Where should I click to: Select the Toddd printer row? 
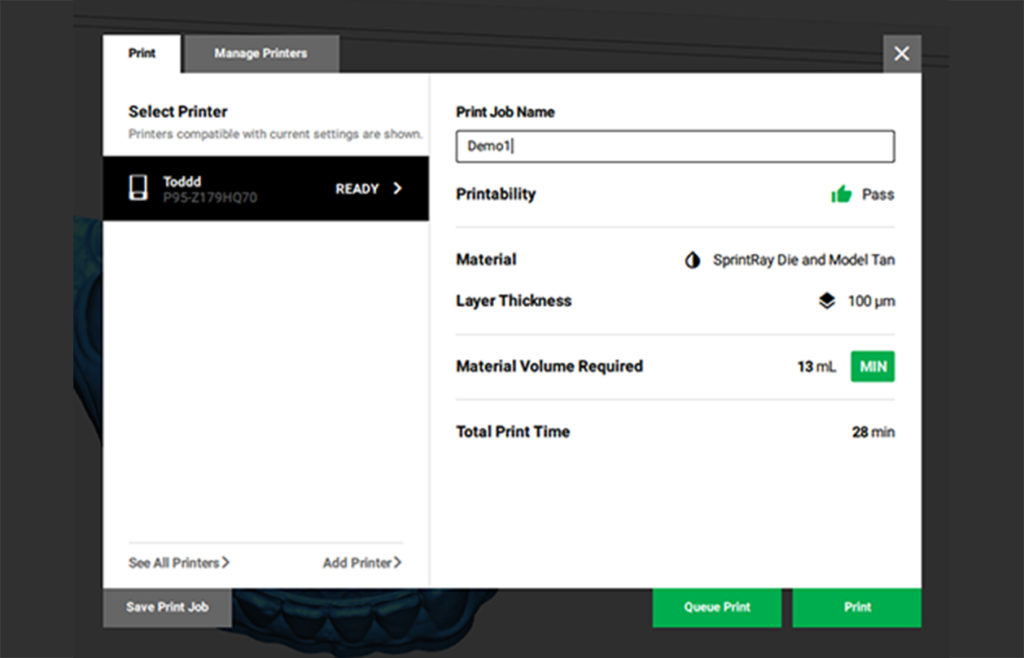pos(265,188)
